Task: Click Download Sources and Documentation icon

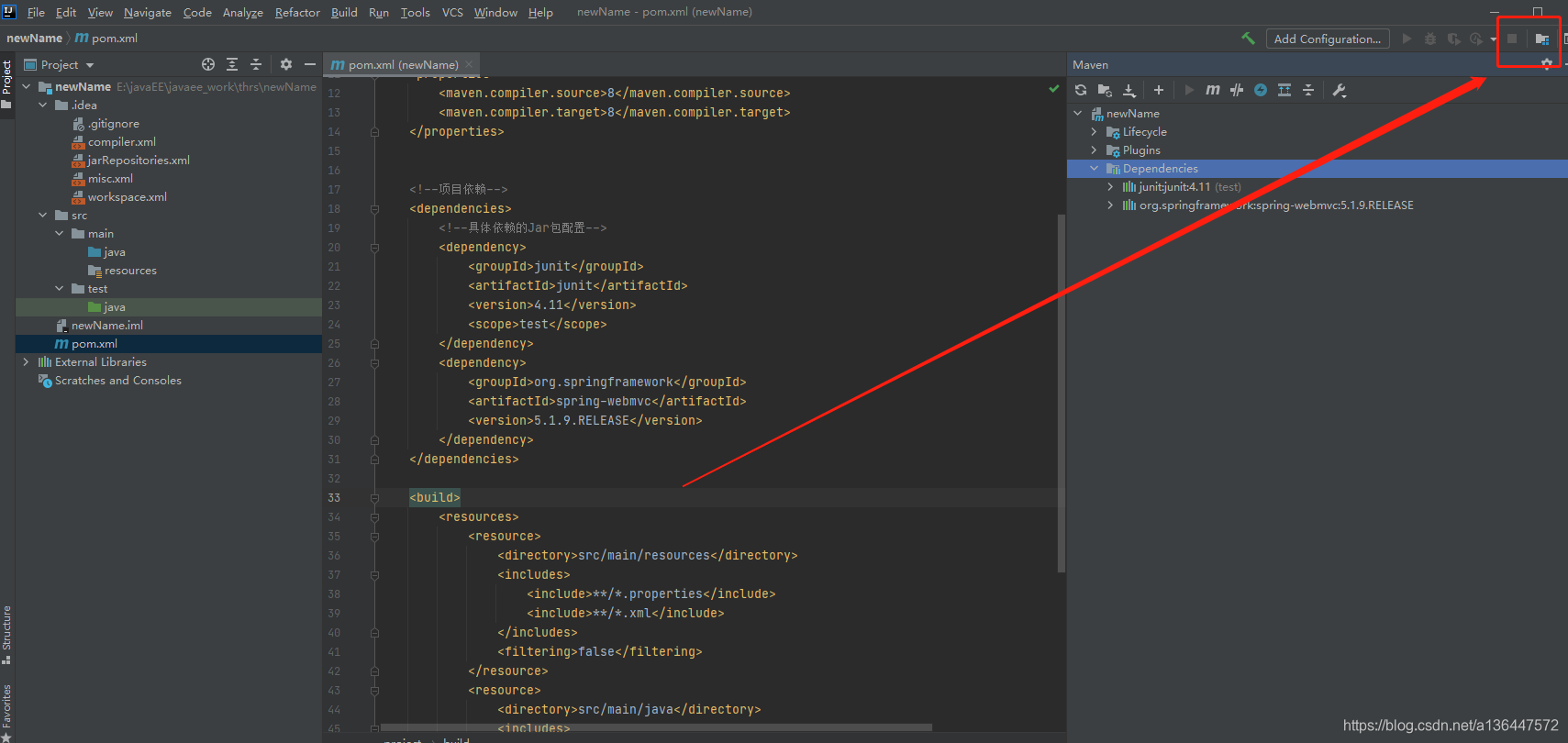Action: (x=1129, y=90)
